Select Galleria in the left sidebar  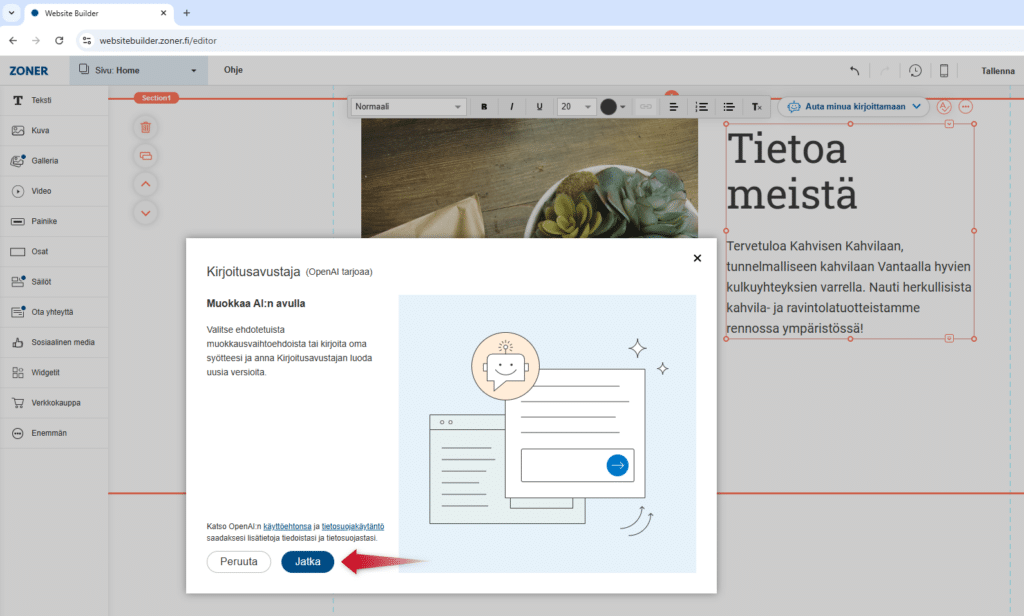(x=45, y=160)
